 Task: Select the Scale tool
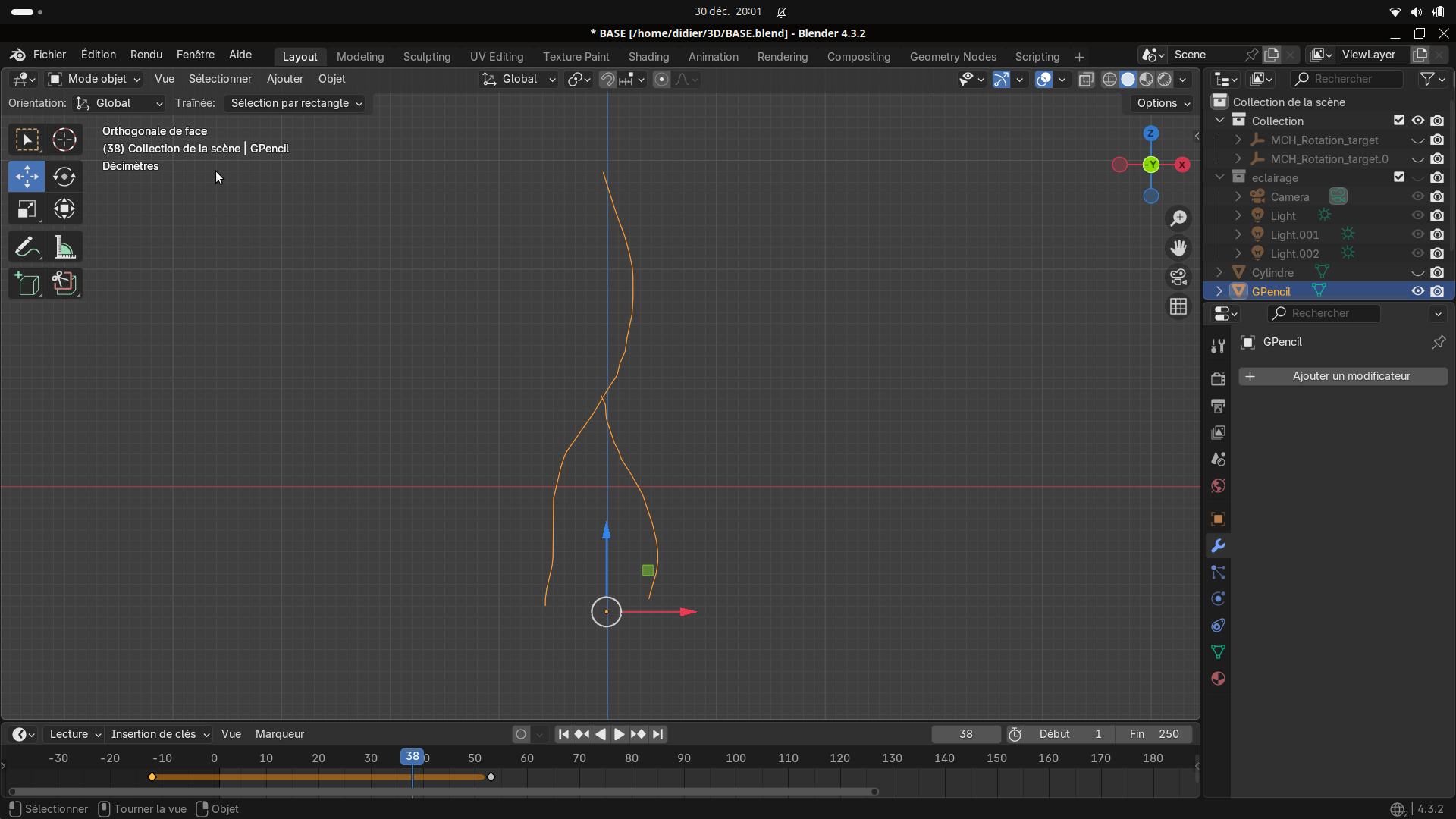click(x=27, y=209)
